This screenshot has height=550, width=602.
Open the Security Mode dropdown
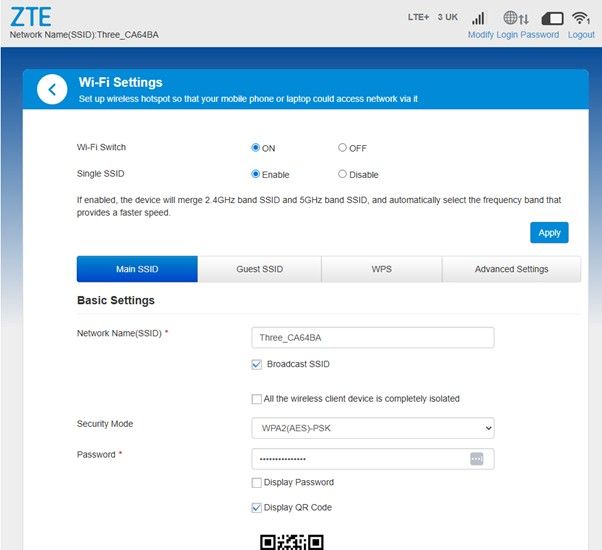[372, 428]
